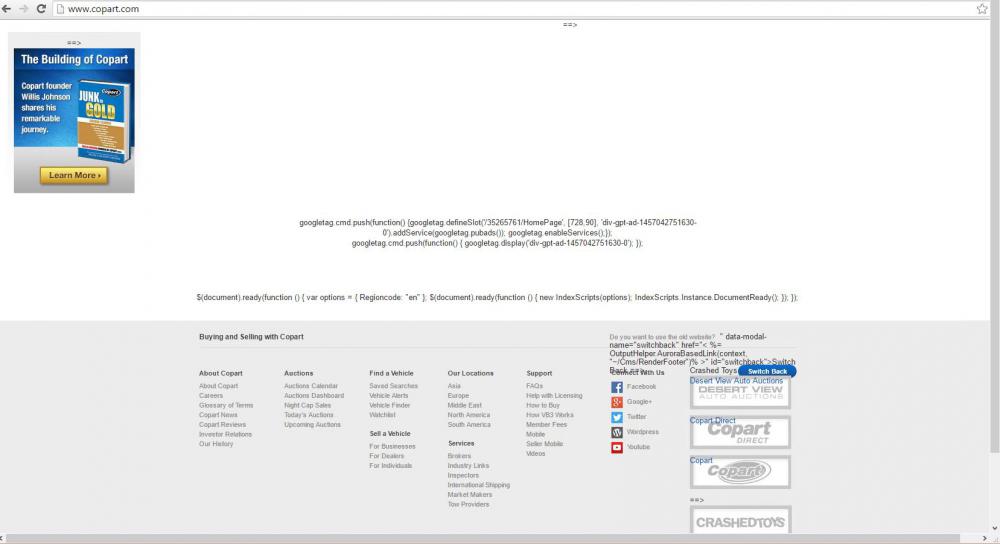Click the yellow Learn More button
Image resolution: width=1000 pixels, height=544 pixels.
pos(73,175)
